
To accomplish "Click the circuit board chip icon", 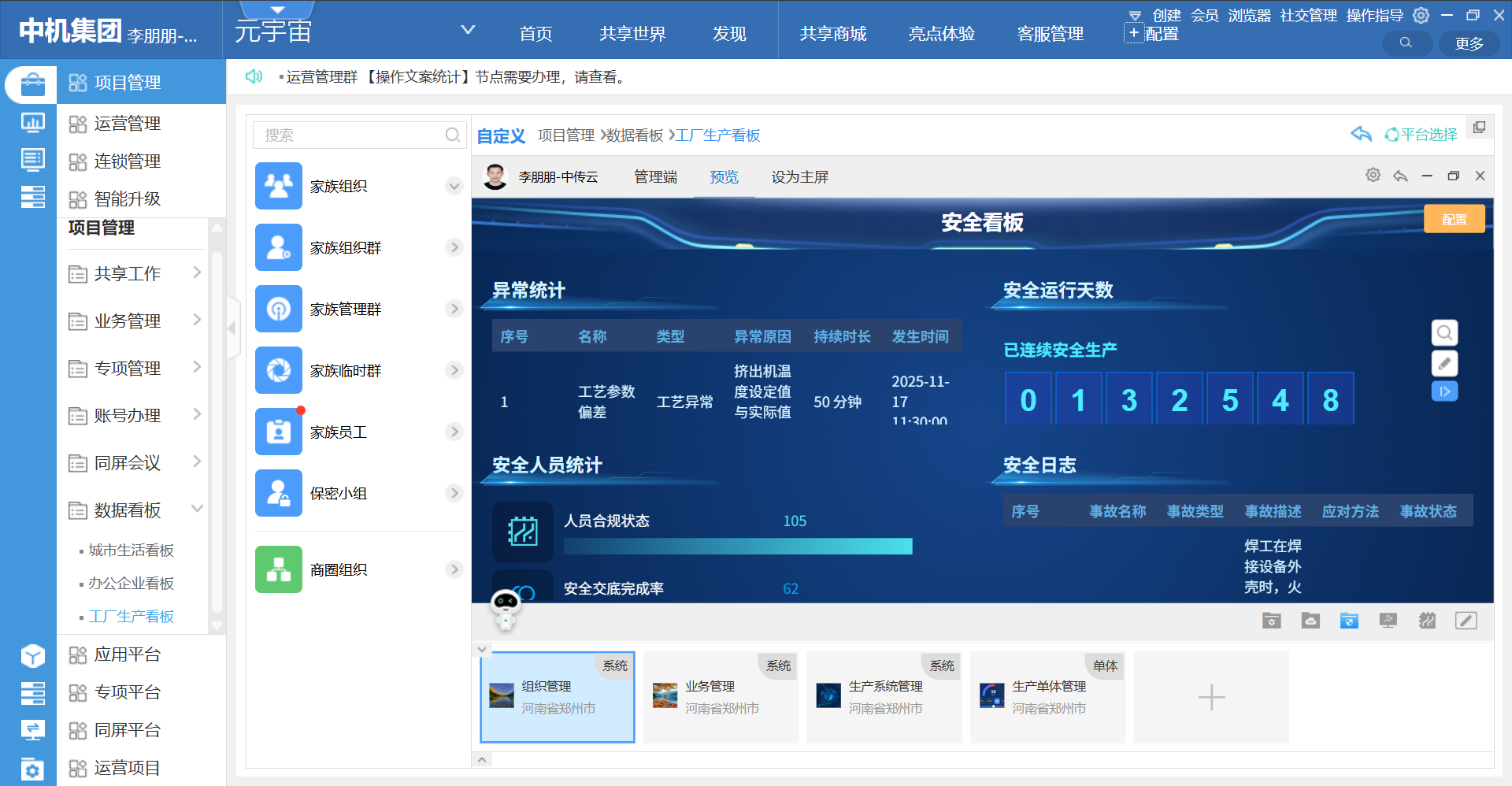I will coord(1427,621).
